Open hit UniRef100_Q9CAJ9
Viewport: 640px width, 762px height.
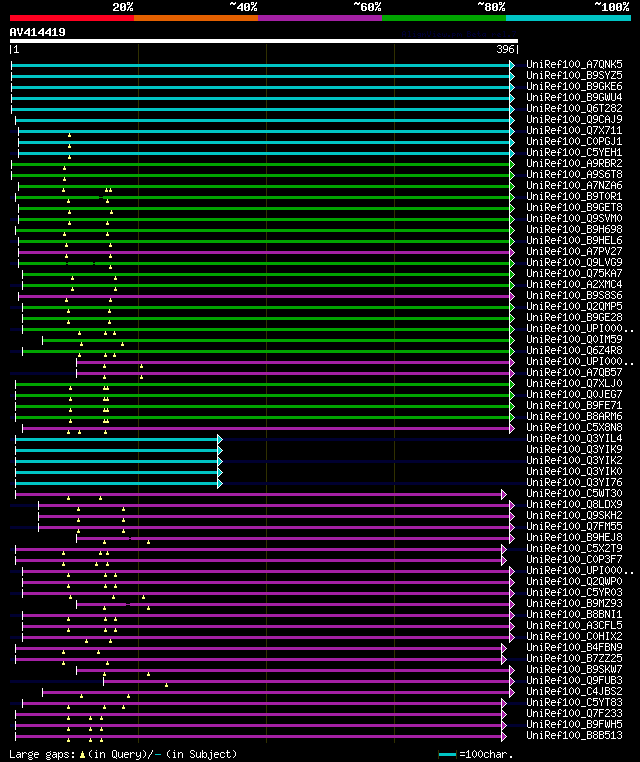[574, 119]
